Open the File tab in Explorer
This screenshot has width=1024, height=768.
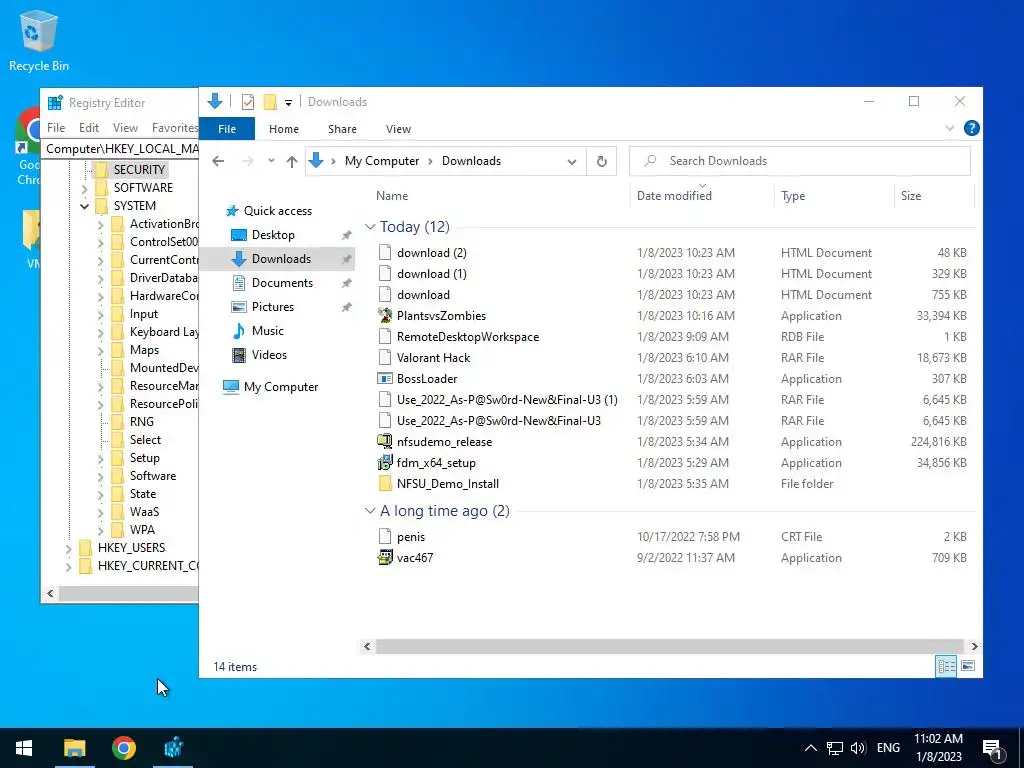[227, 129]
